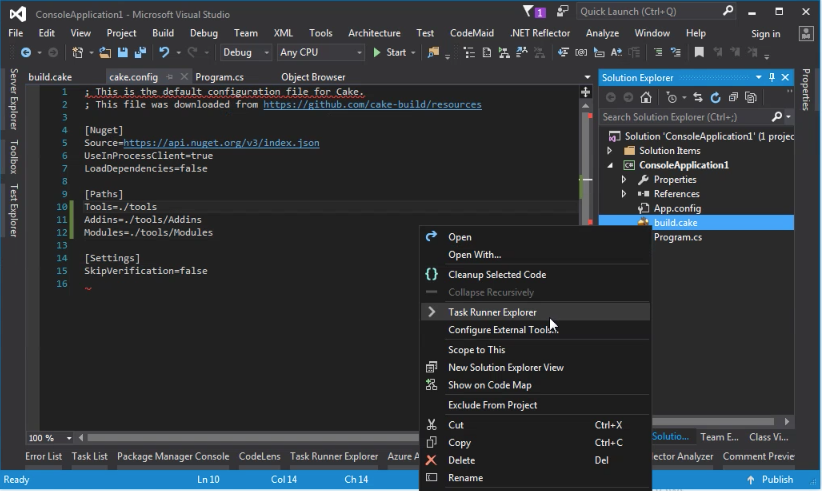Click the Visual Studio logo in the title bar

click(x=18, y=14)
